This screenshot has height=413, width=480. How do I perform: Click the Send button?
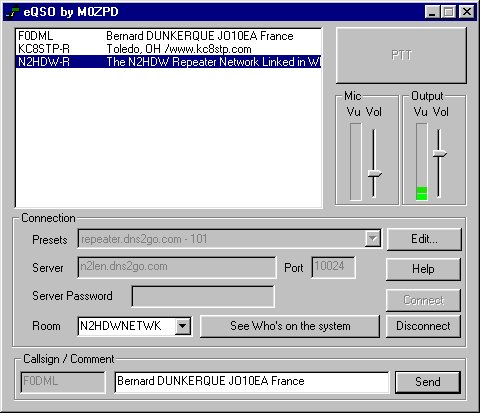(428, 382)
